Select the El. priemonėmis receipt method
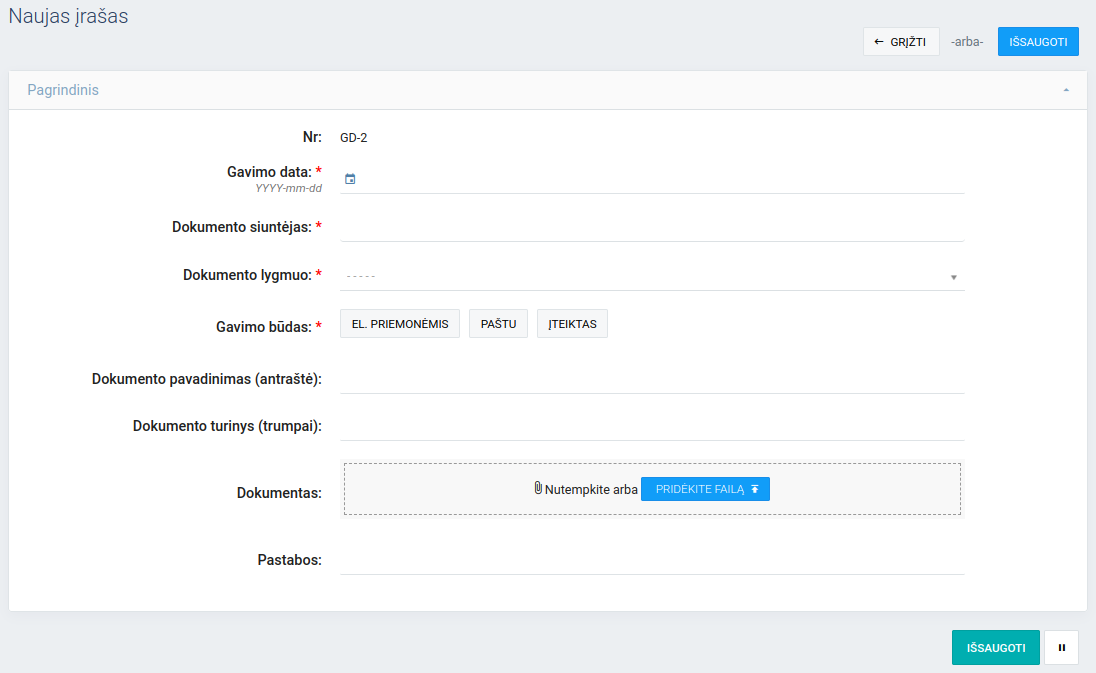Viewport: 1096px width, 673px height. pyautogui.click(x=400, y=324)
